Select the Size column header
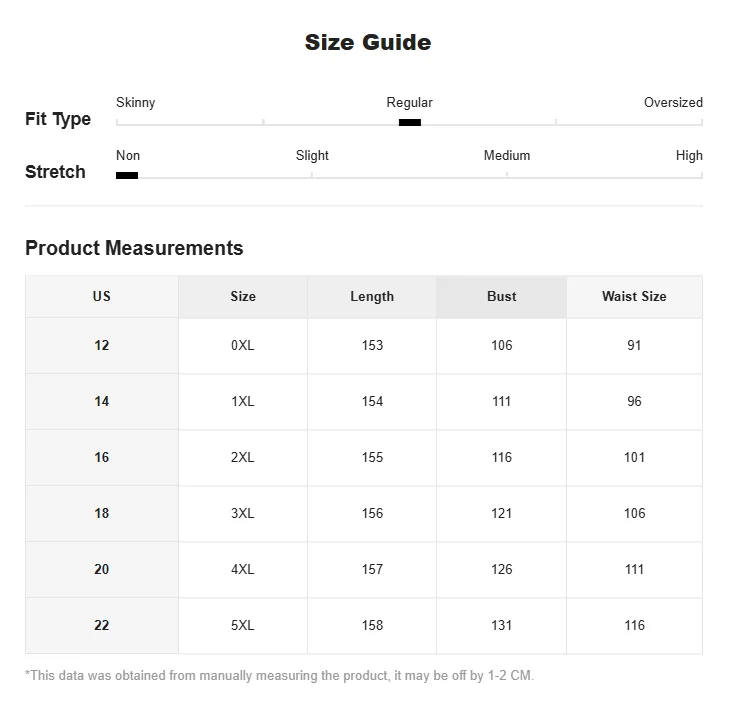This screenshot has width=737, height=704. coord(243,297)
